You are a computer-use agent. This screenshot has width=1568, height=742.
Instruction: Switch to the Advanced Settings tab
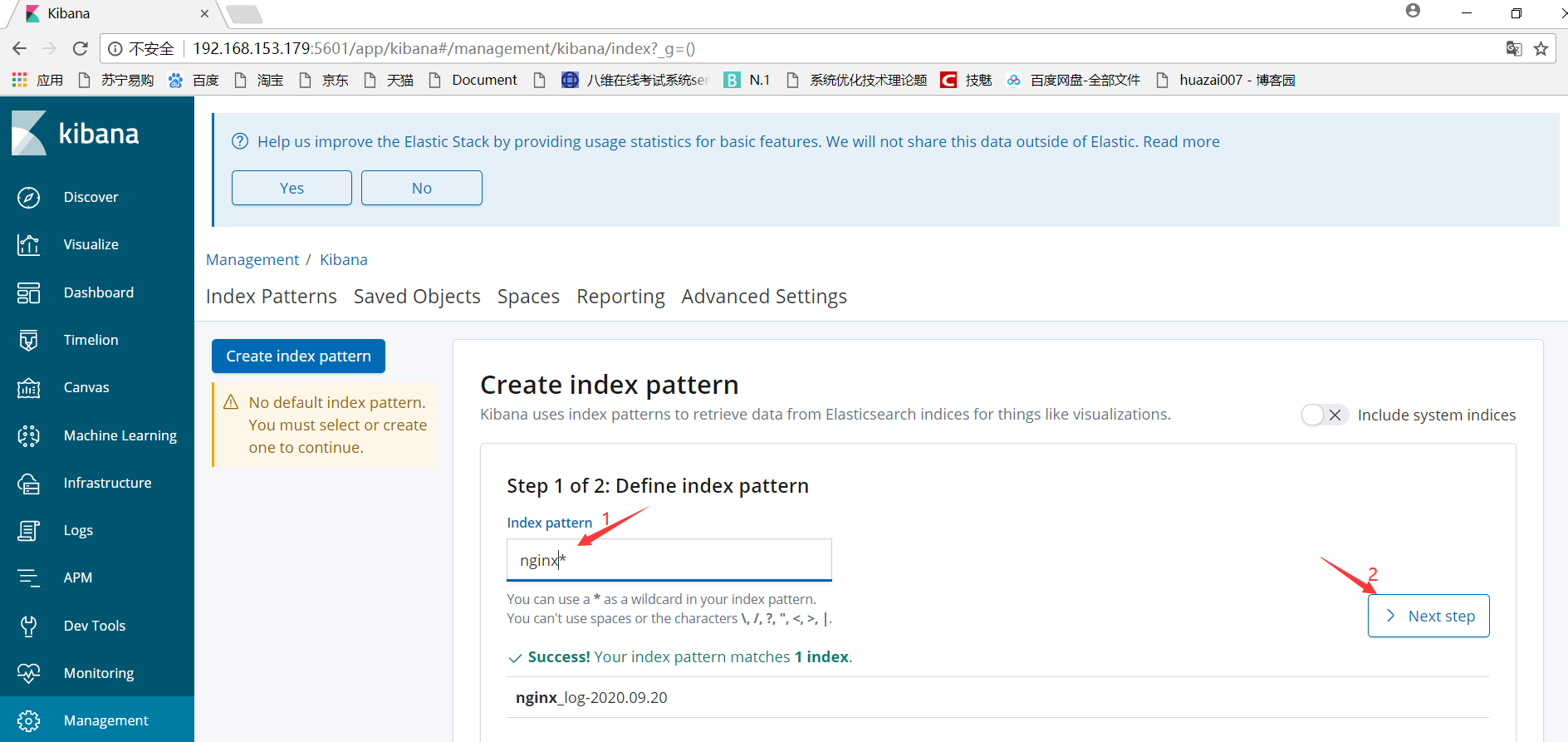[x=764, y=297]
